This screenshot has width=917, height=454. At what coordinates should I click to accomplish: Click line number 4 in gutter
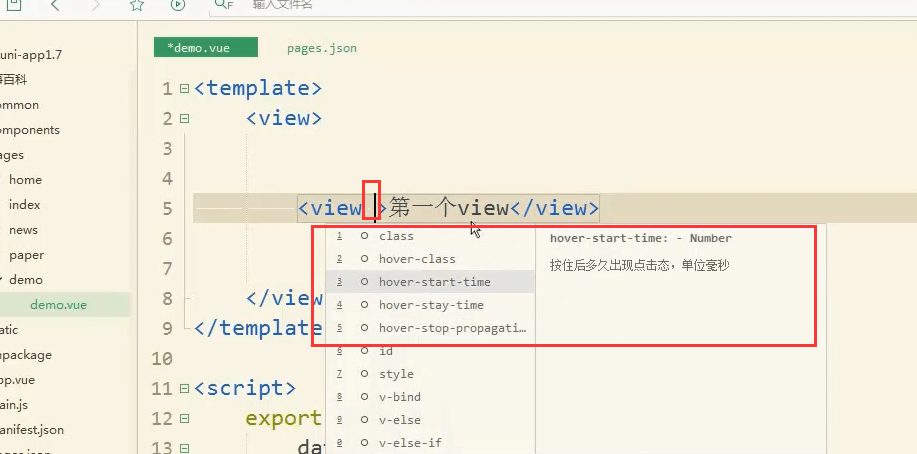pyautogui.click(x=167, y=178)
